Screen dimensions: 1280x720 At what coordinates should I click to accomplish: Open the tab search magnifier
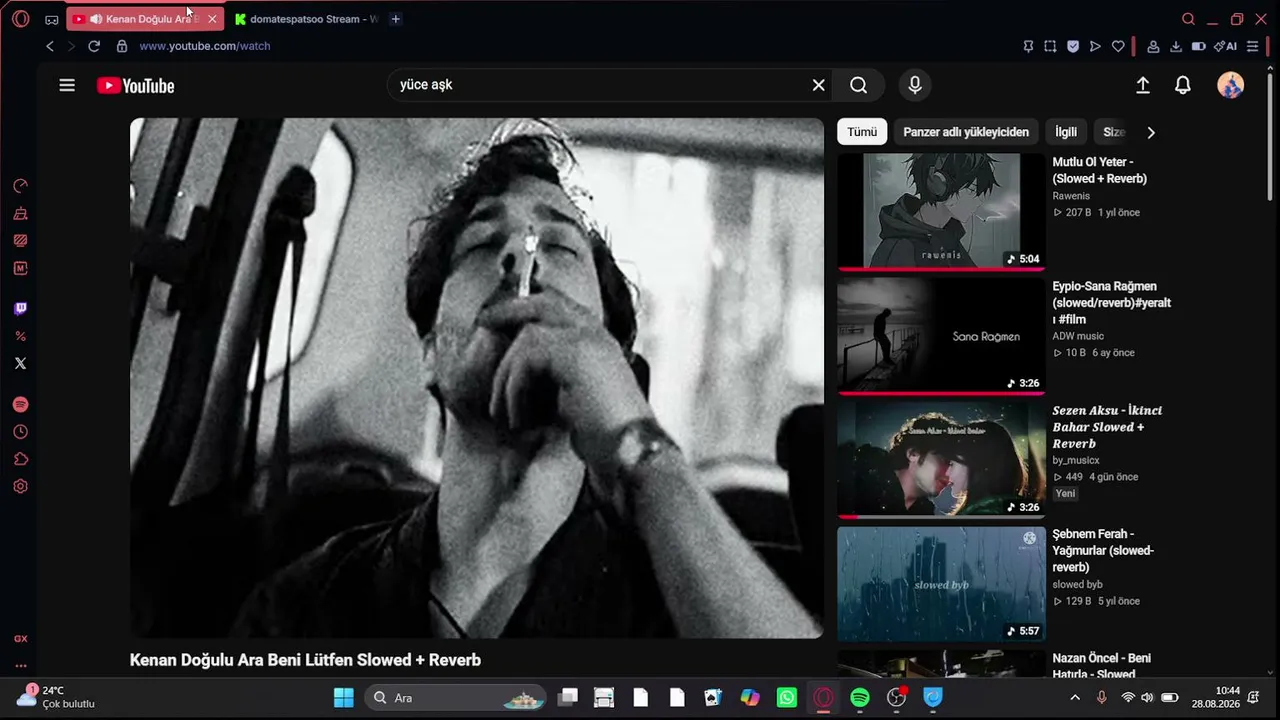coord(1188,19)
